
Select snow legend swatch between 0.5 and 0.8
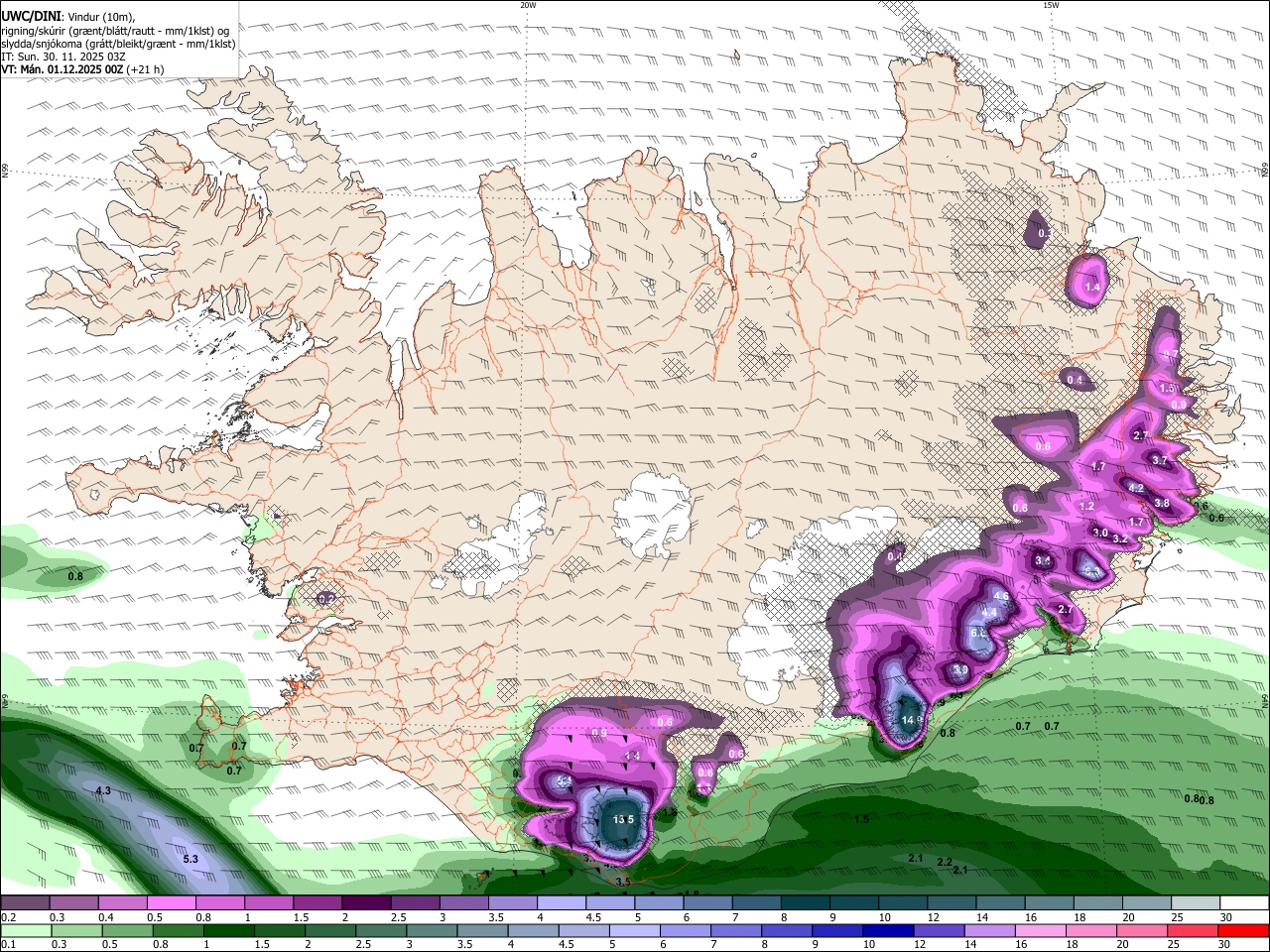[171, 903]
